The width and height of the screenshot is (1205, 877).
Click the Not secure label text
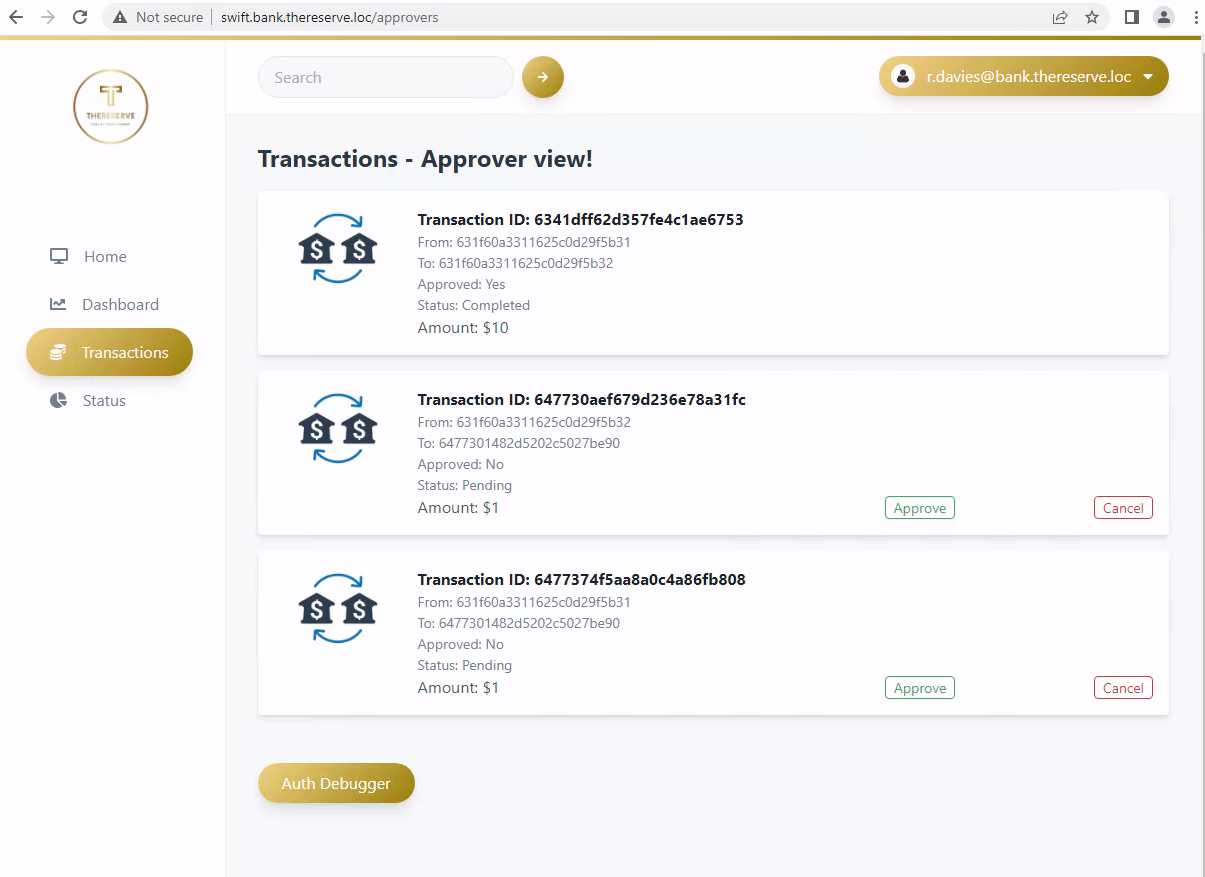[x=169, y=17]
